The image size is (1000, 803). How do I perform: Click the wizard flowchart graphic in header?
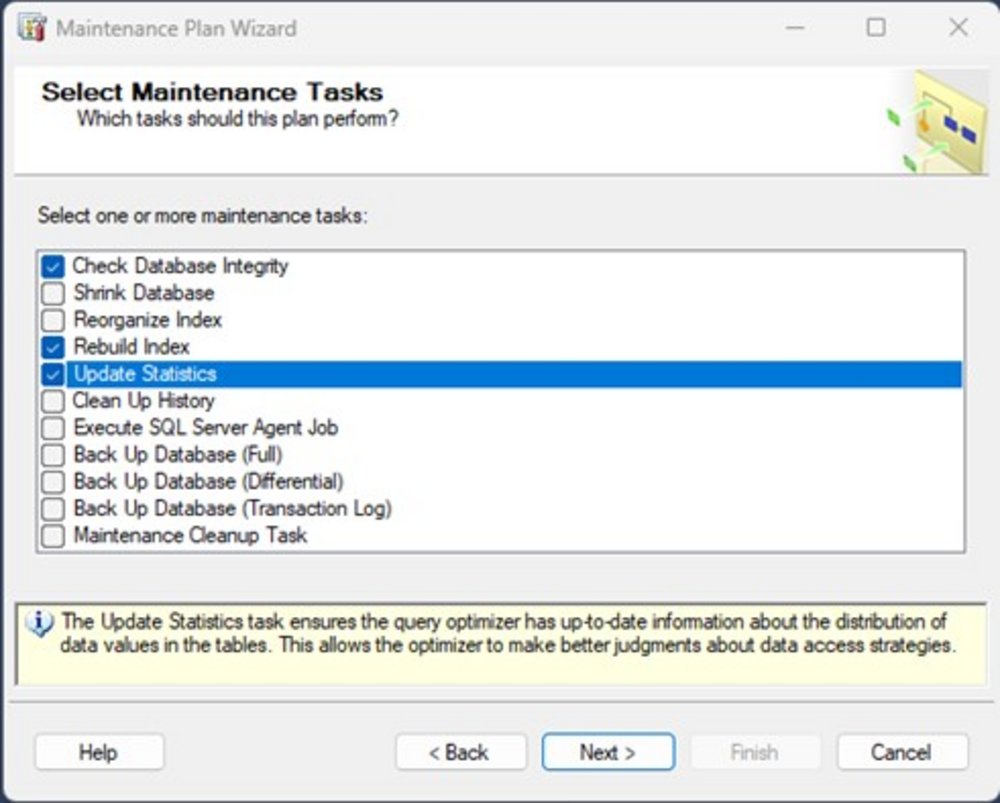point(937,123)
